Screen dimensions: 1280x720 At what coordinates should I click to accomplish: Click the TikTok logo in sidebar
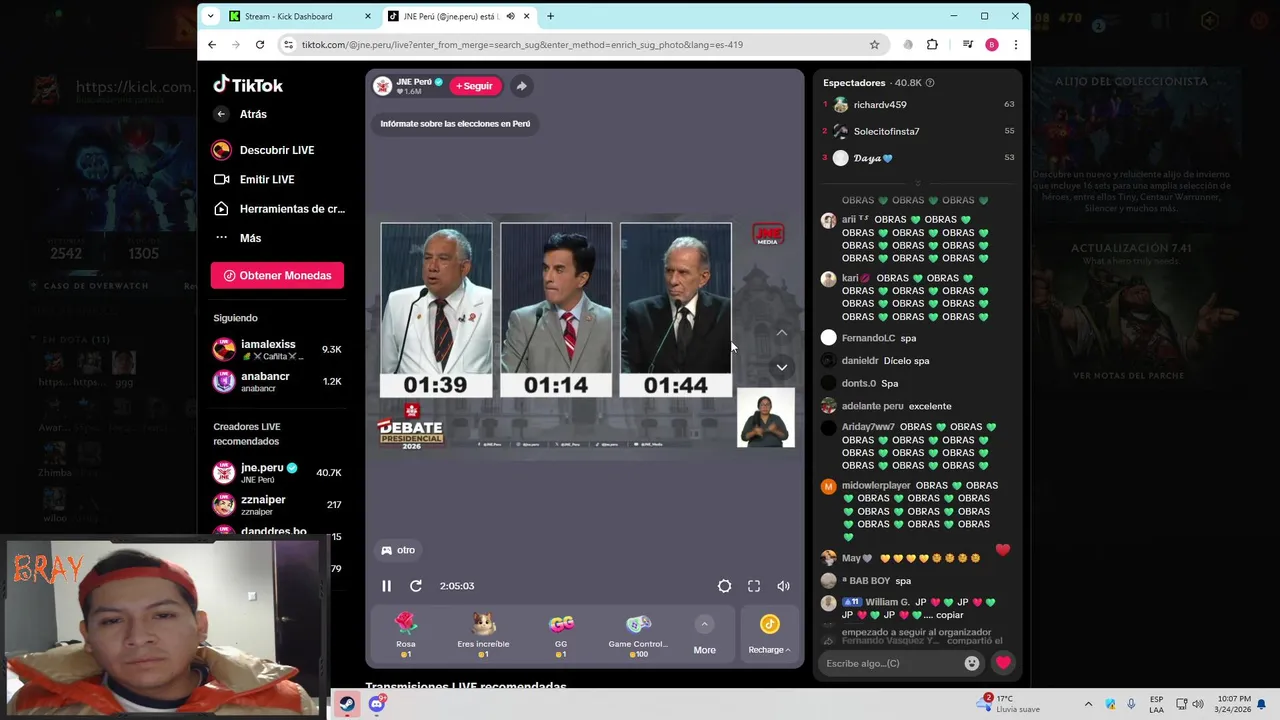pos(248,85)
